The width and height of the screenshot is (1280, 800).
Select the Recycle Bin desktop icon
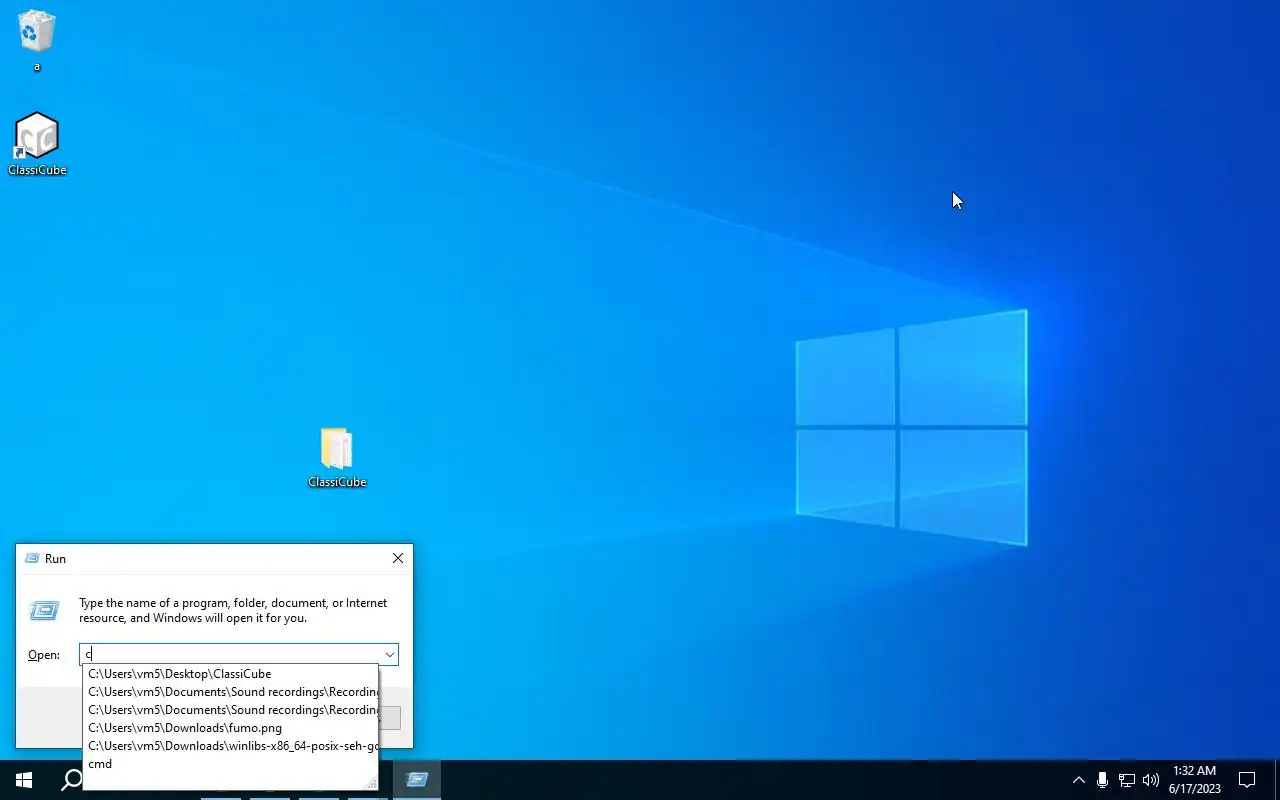click(x=37, y=40)
